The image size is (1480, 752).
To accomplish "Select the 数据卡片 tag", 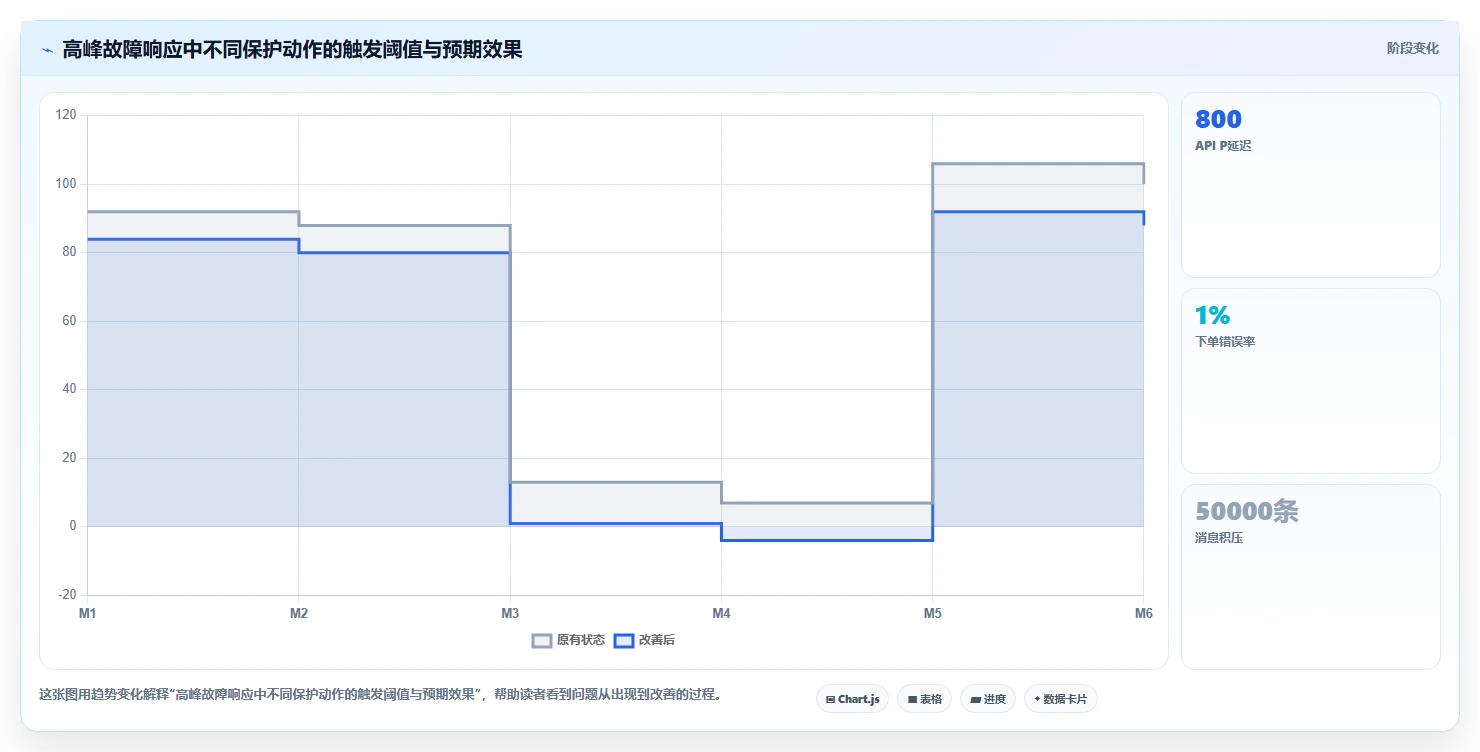I will point(1060,699).
